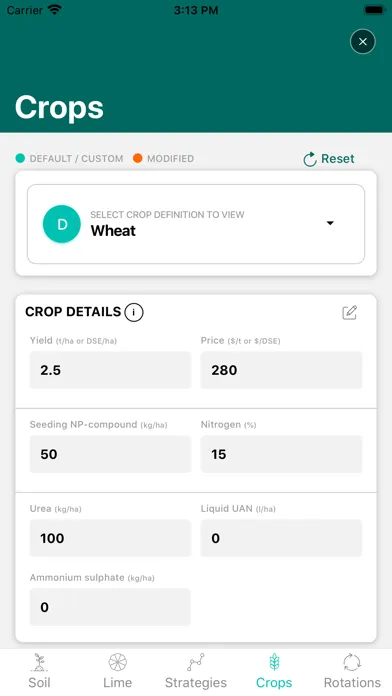Select the Ammonium sulphate field

tap(110, 607)
